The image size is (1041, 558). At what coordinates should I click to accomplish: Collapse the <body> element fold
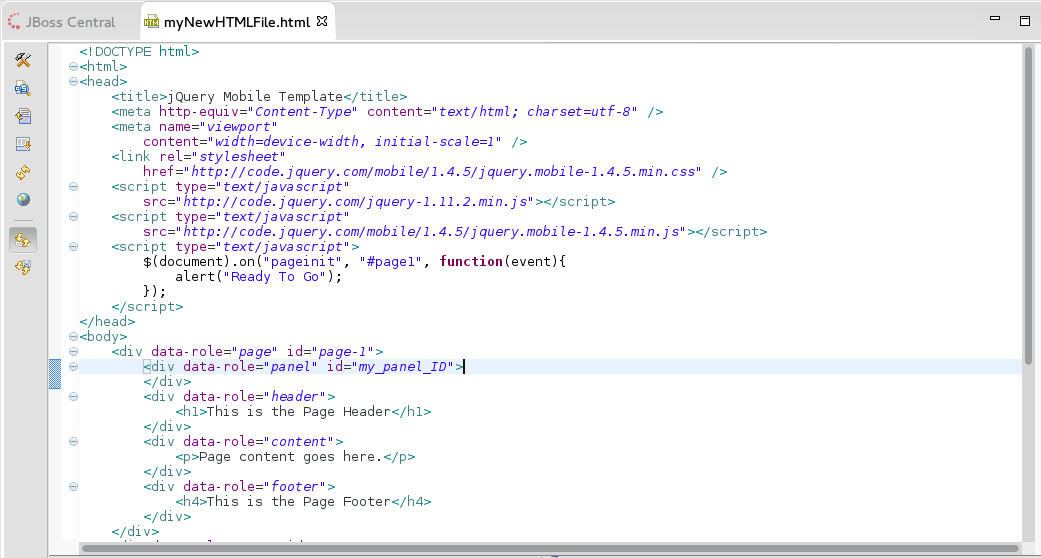[x=73, y=337]
